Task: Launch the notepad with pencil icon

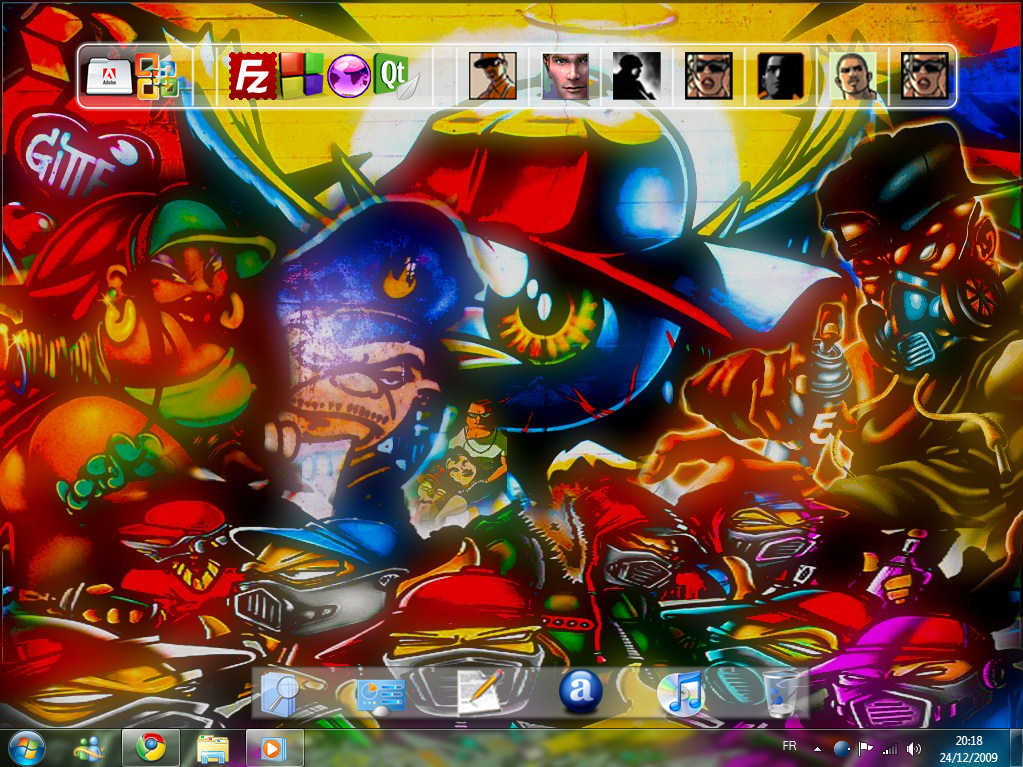Action: [480, 692]
